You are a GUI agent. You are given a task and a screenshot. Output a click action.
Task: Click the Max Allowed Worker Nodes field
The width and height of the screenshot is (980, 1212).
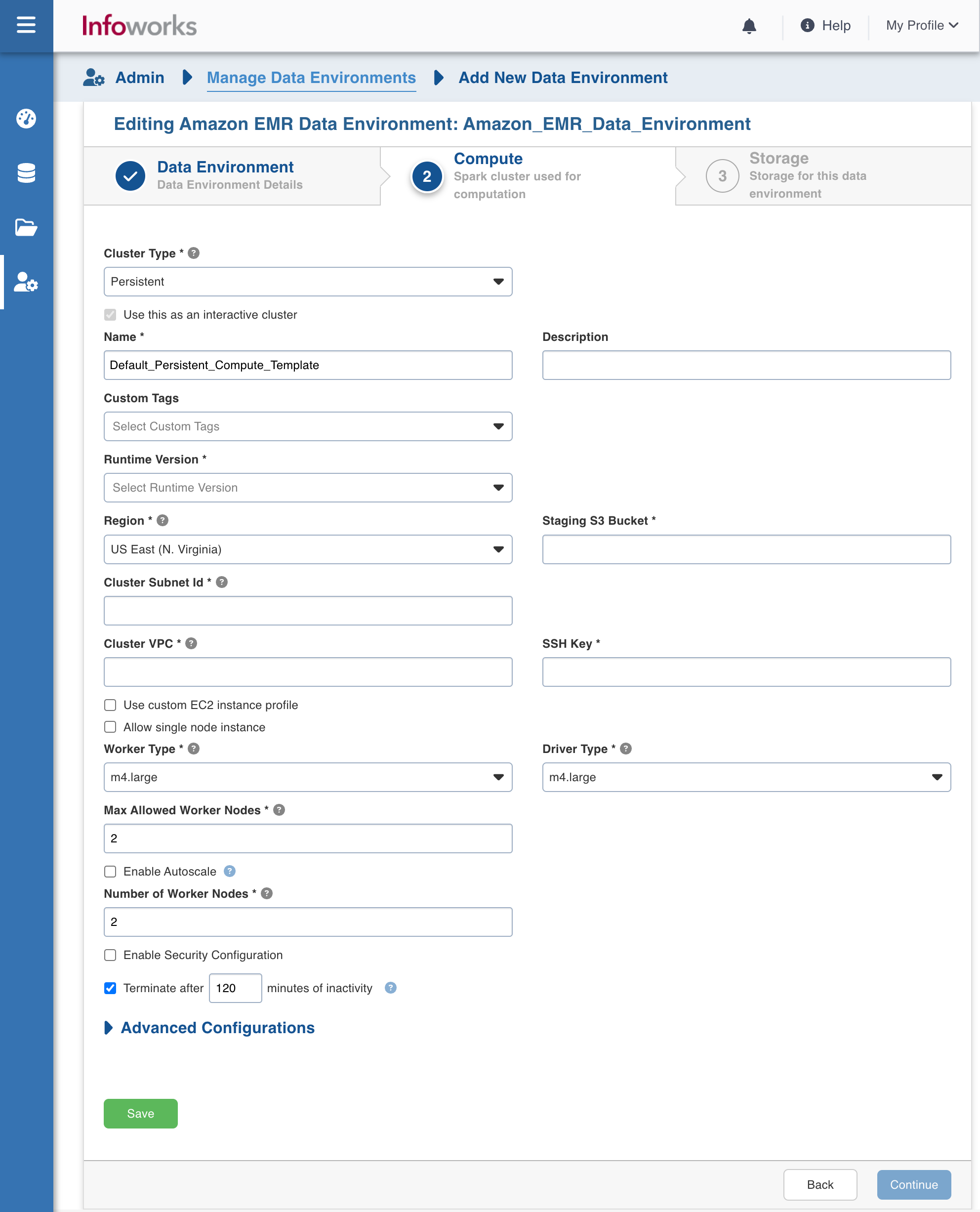(308, 838)
